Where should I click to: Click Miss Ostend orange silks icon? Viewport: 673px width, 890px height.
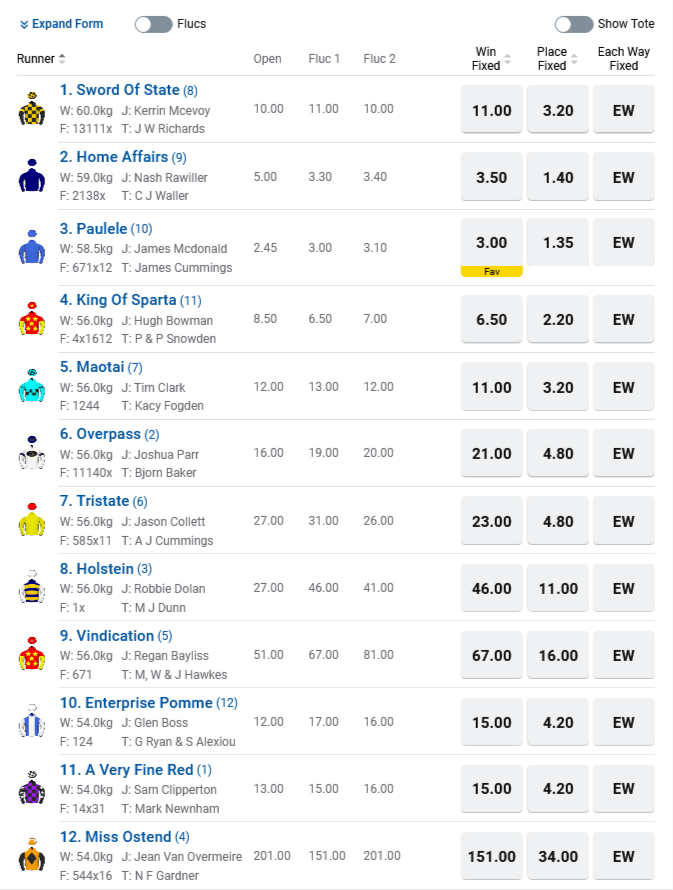(x=32, y=856)
